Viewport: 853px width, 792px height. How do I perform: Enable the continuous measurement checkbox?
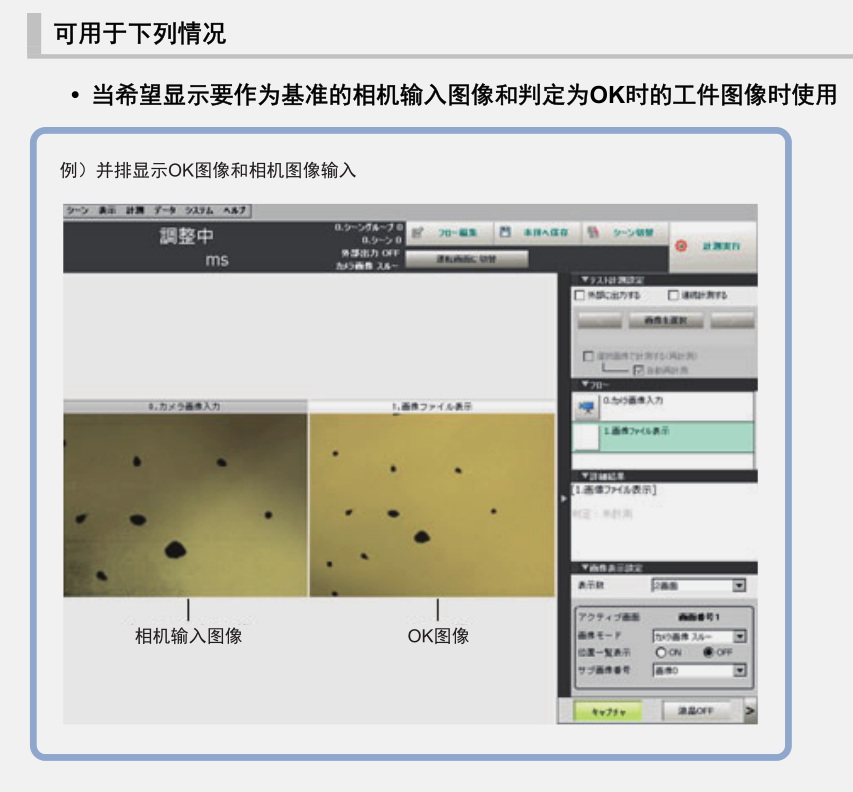pos(673,295)
